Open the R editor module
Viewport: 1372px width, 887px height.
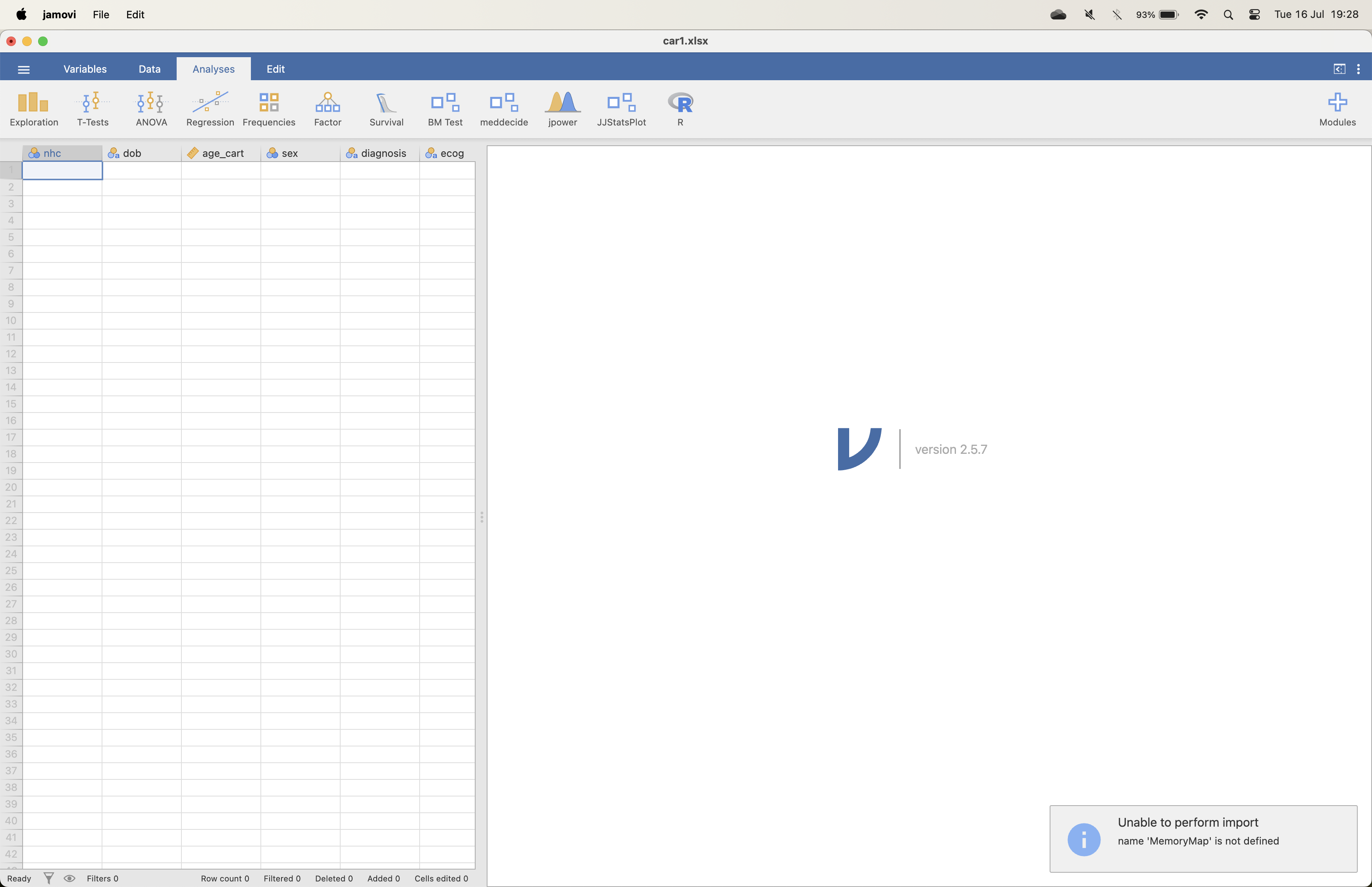tap(680, 109)
